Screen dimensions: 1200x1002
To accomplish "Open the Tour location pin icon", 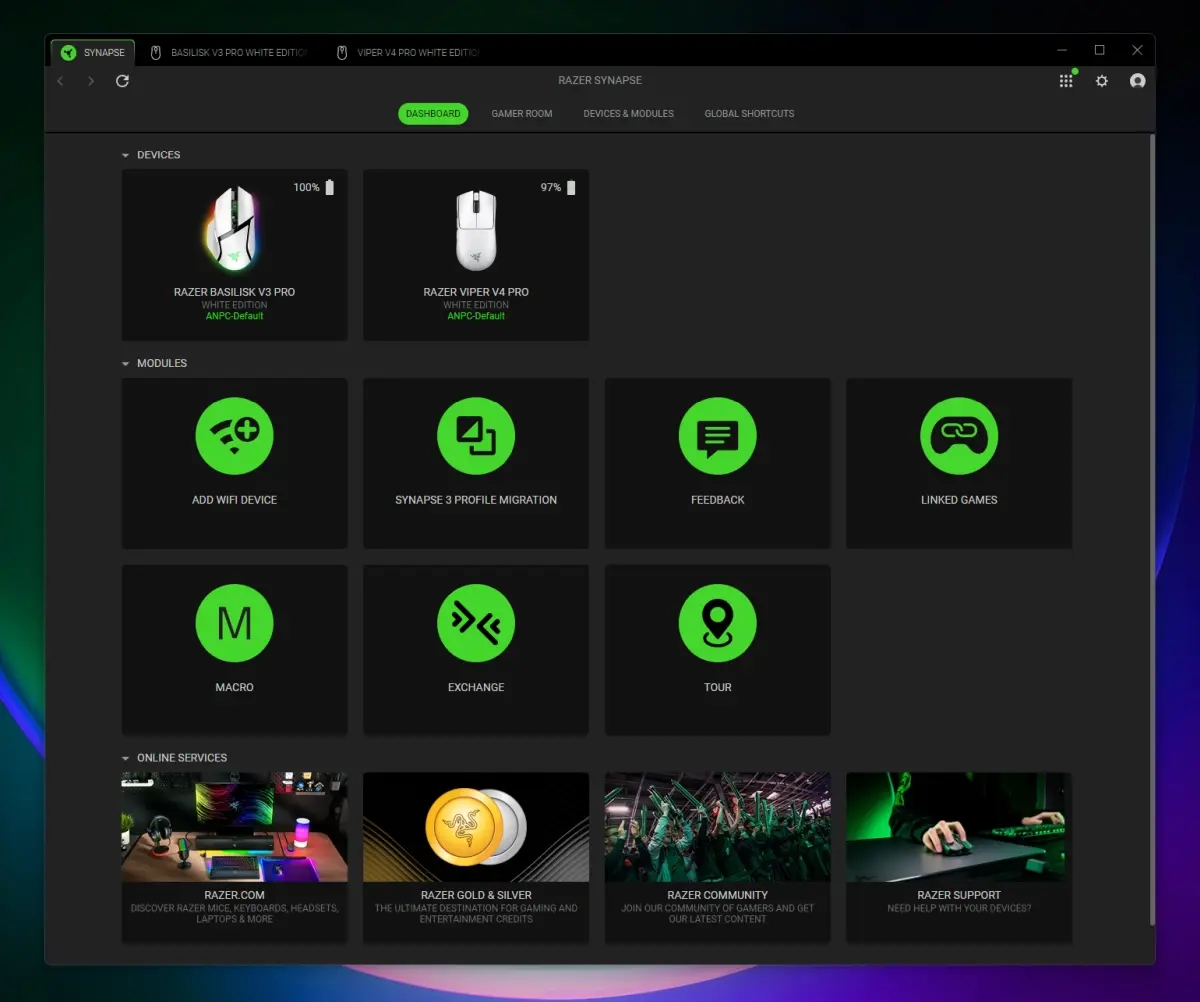I will (718, 623).
